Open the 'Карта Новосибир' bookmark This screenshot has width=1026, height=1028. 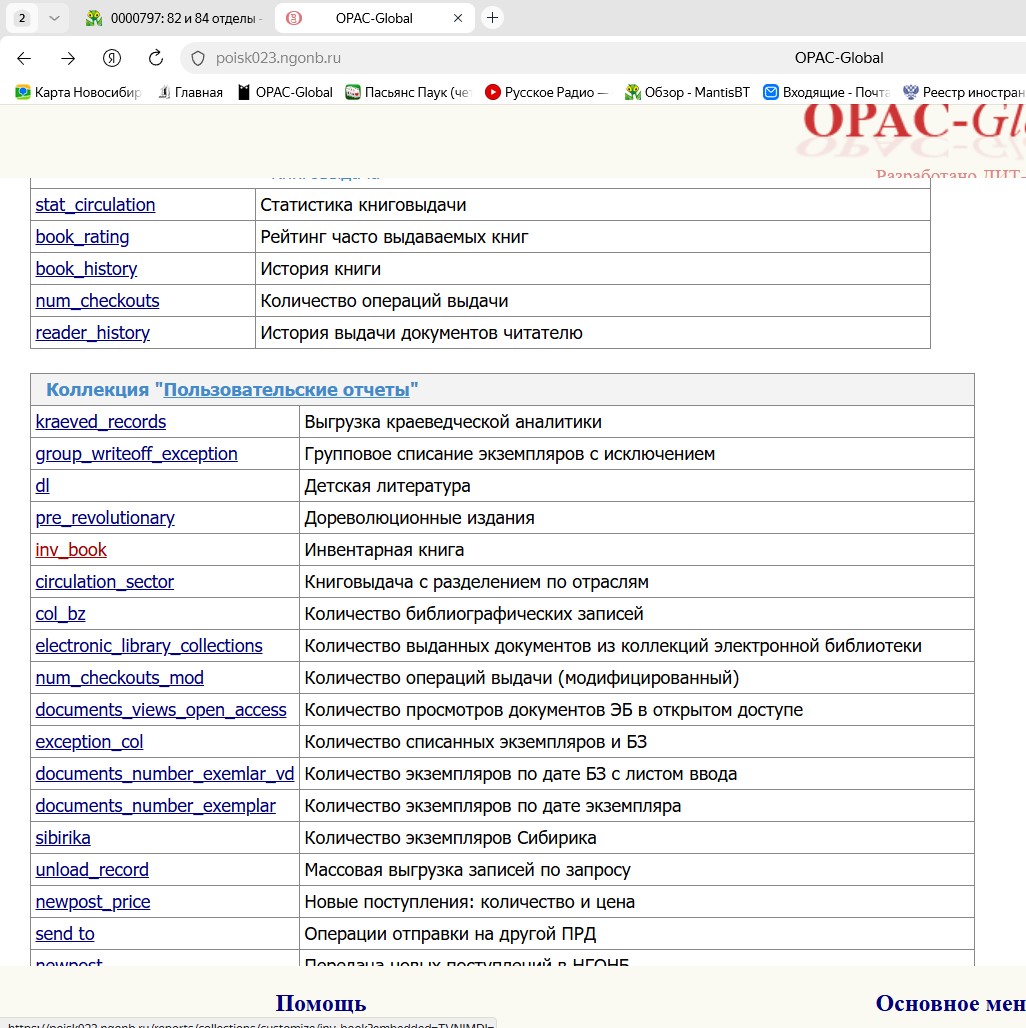coord(79,92)
